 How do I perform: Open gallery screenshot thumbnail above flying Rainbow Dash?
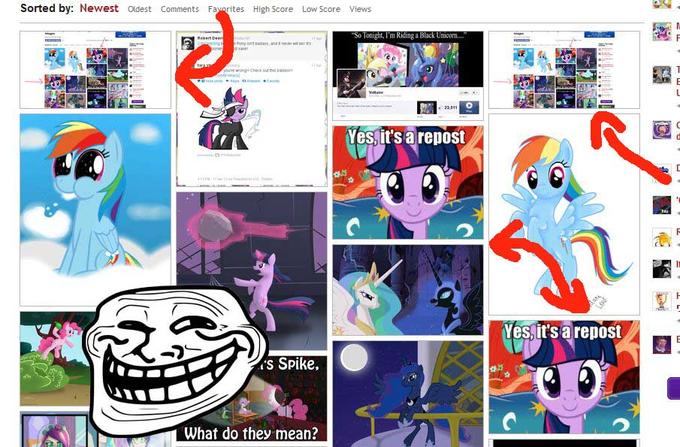tap(564, 70)
